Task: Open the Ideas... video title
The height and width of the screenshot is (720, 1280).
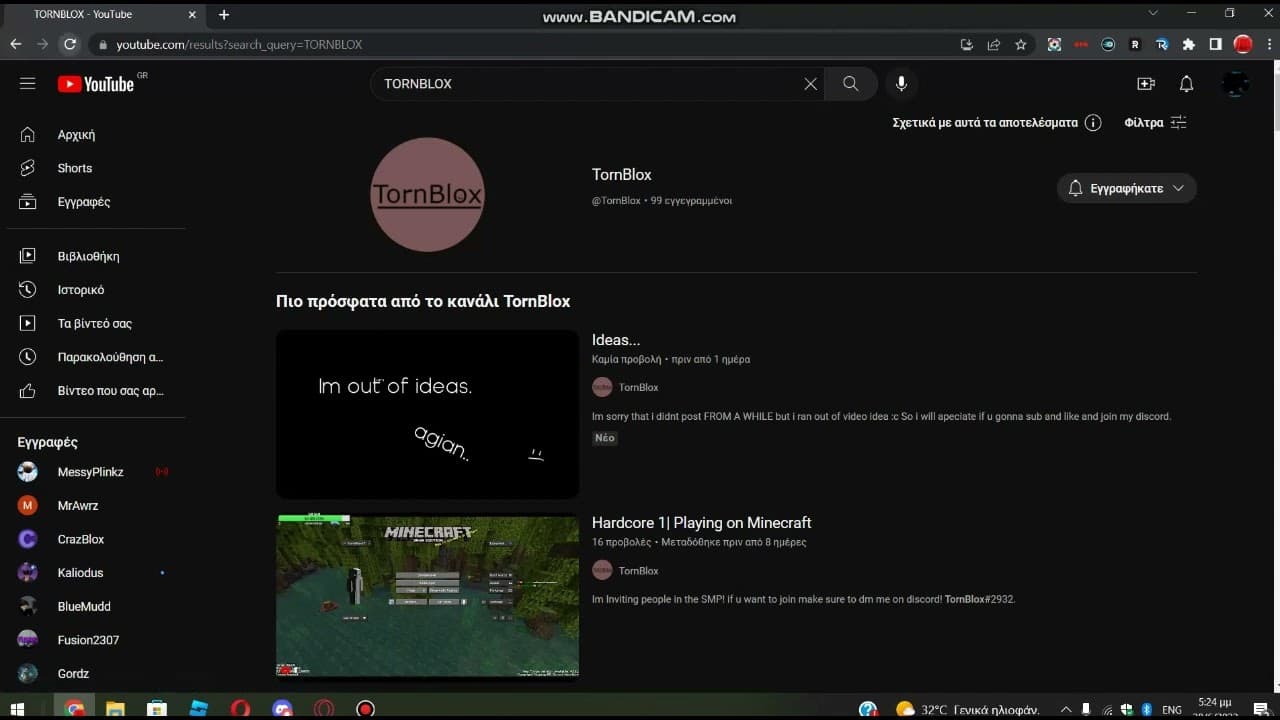Action: pyautogui.click(x=616, y=340)
